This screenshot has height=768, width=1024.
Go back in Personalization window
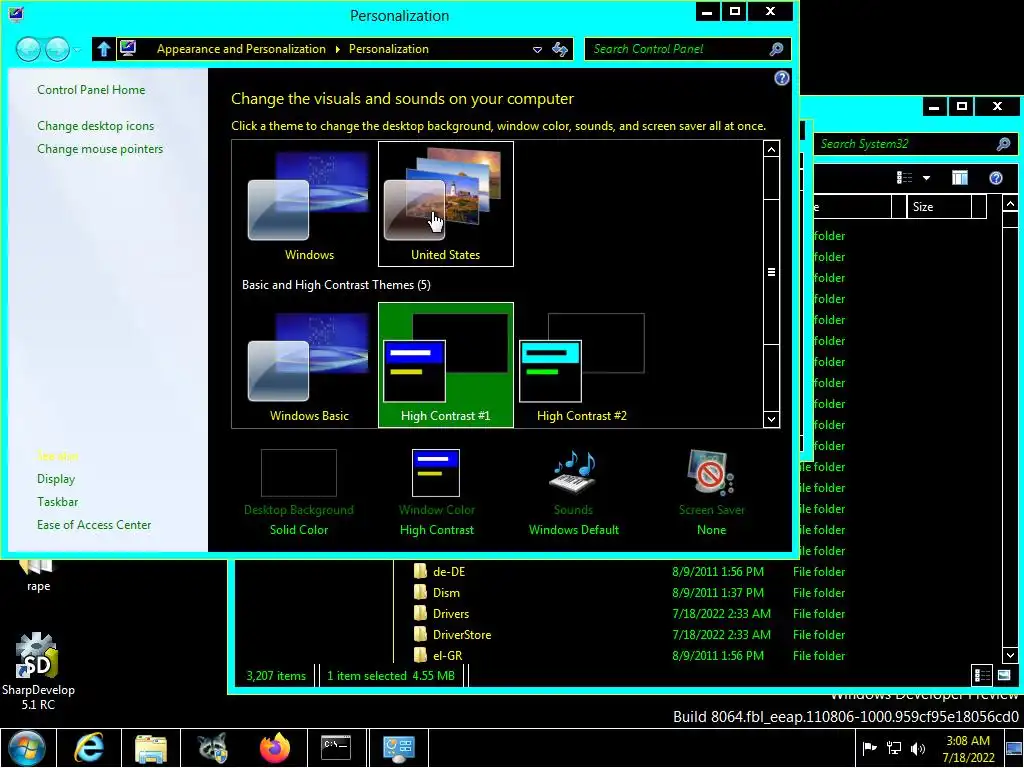pyautogui.click(x=28, y=49)
